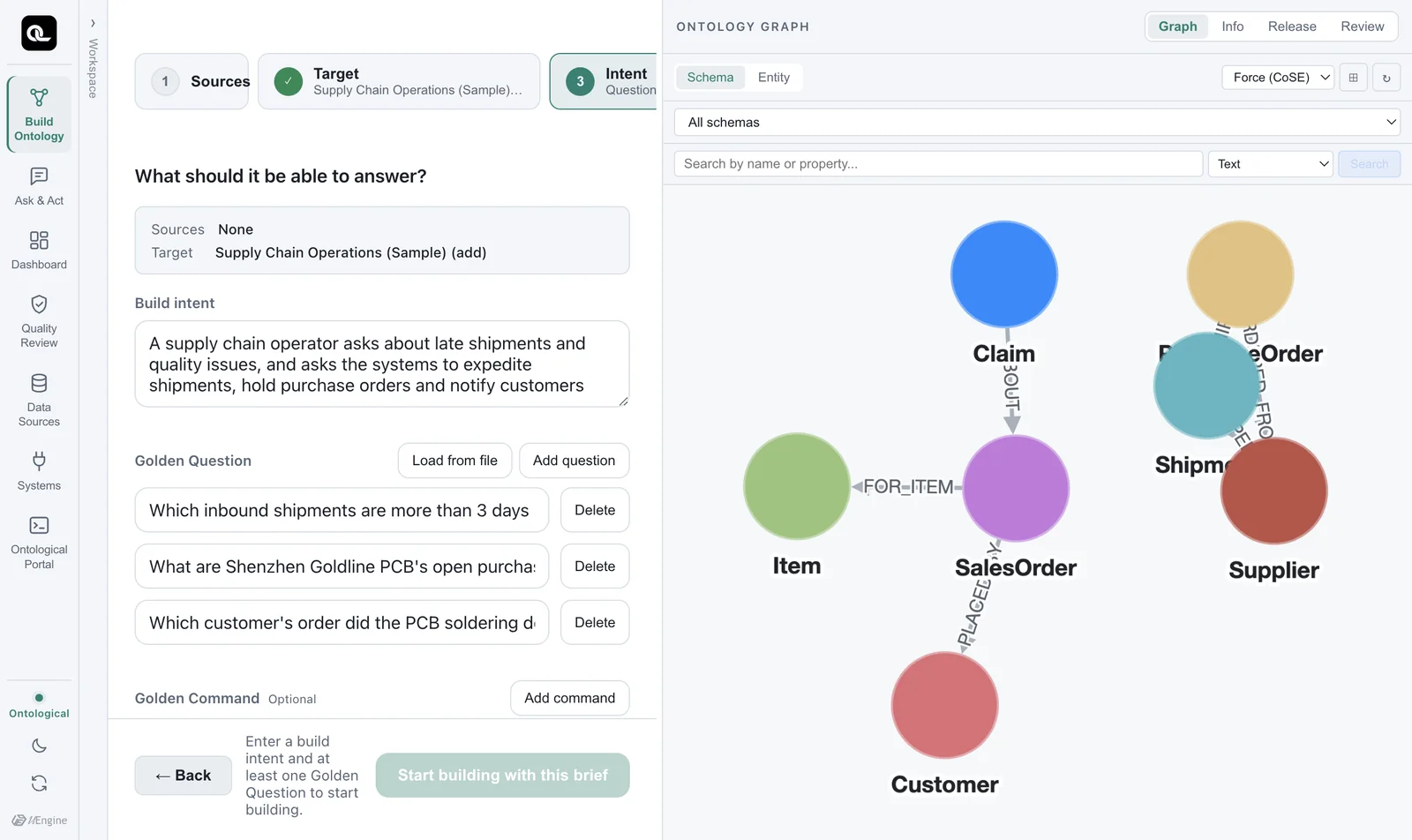
Task: Click Add question button
Action: 574,461
